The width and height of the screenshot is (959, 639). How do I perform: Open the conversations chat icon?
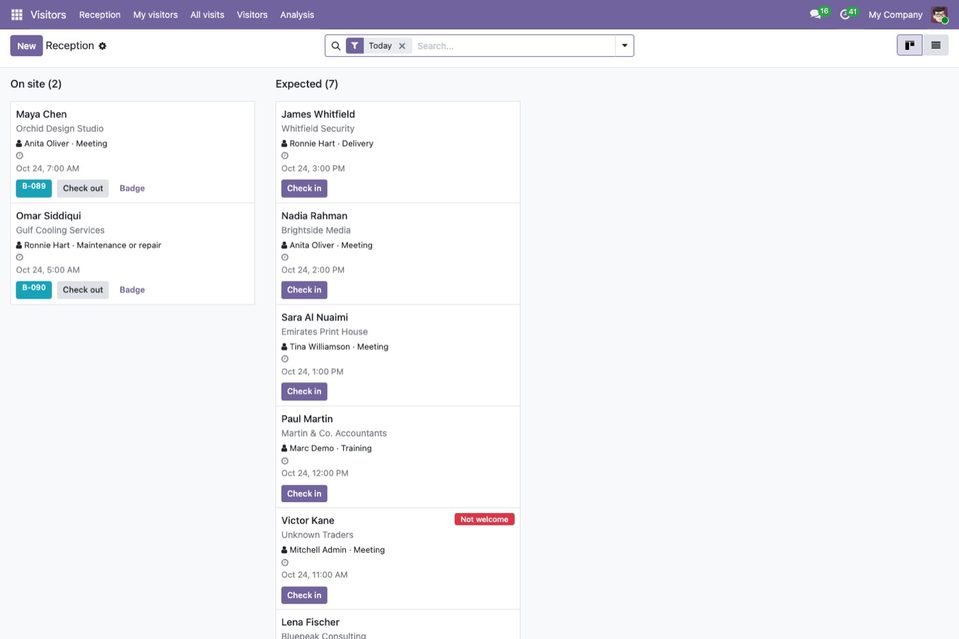(x=815, y=14)
